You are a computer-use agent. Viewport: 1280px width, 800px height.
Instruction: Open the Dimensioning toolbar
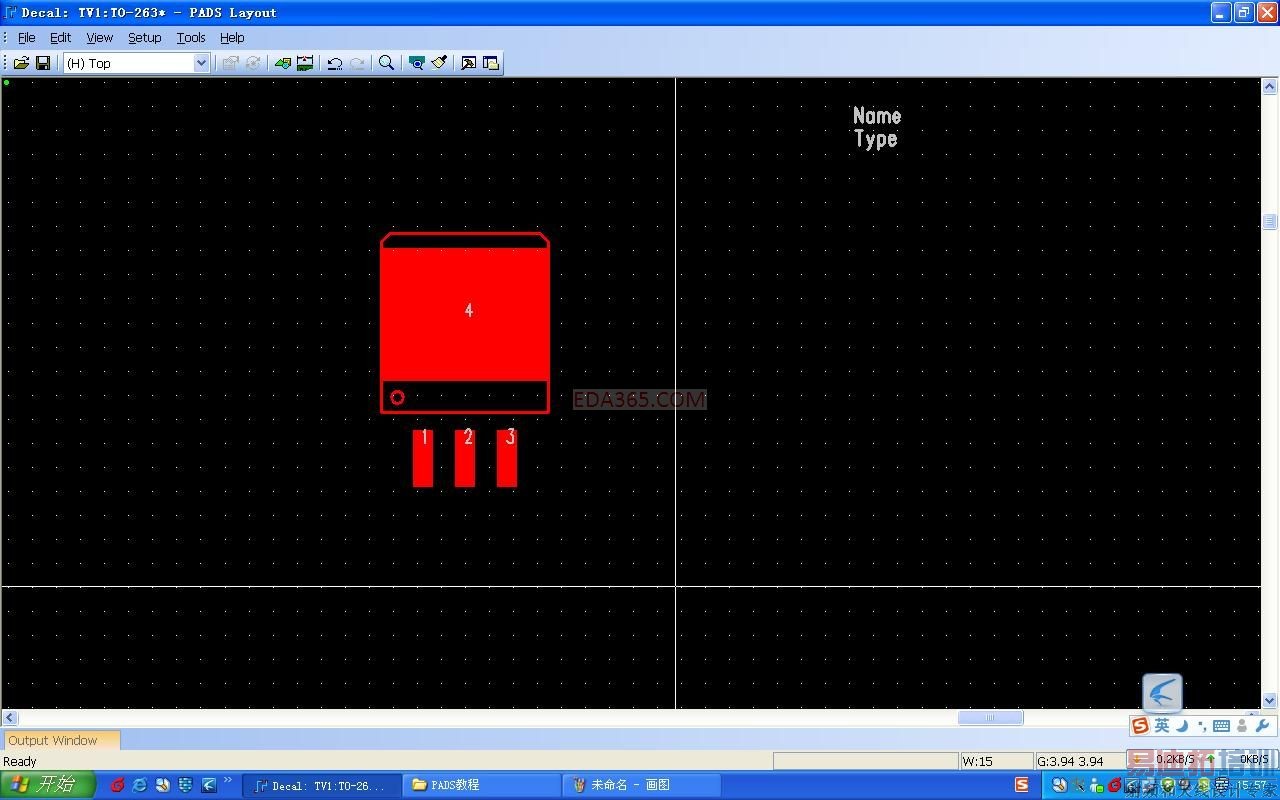(x=305, y=63)
